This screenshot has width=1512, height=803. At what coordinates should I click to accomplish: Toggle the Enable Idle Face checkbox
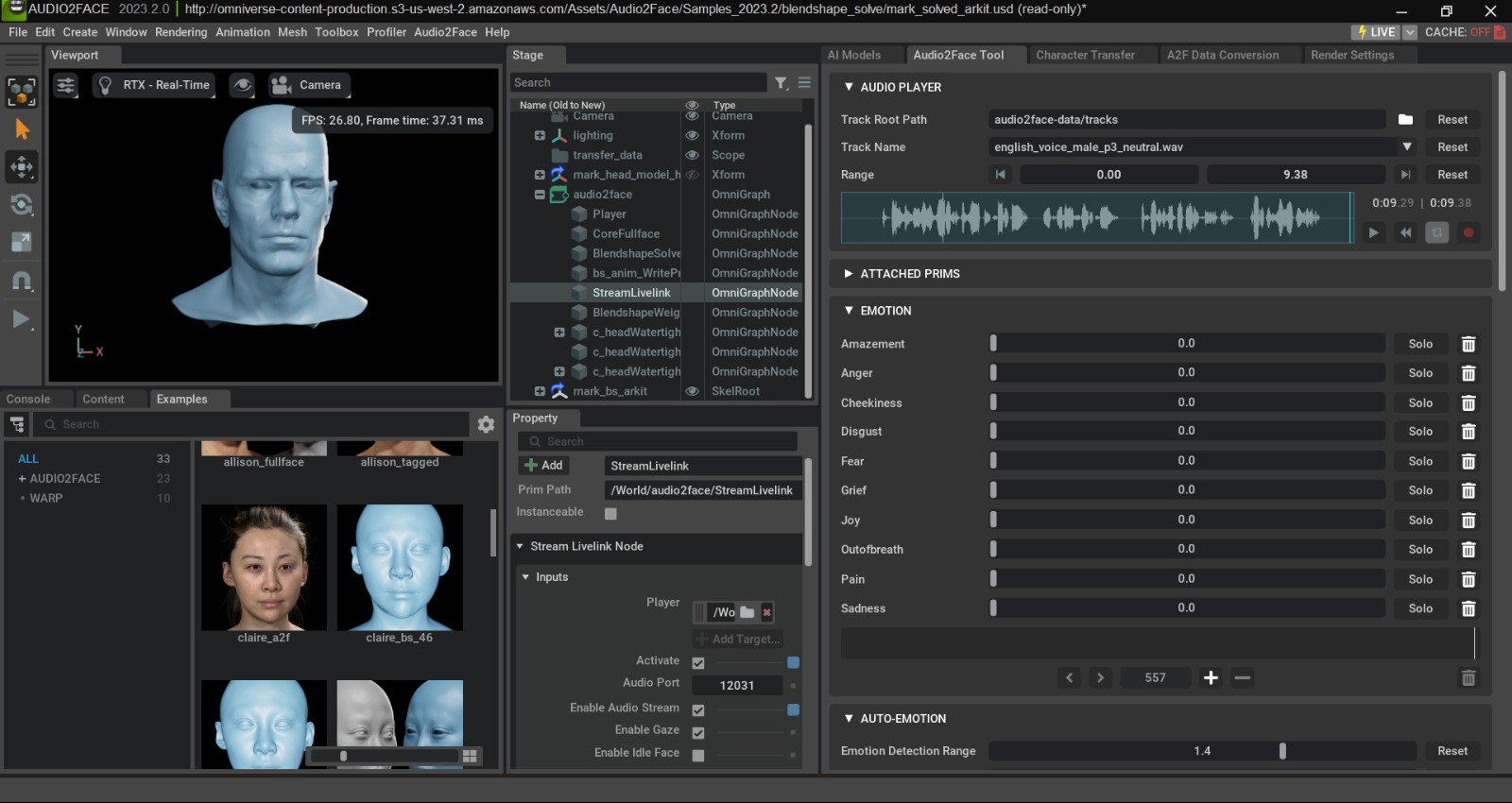(698, 755)
